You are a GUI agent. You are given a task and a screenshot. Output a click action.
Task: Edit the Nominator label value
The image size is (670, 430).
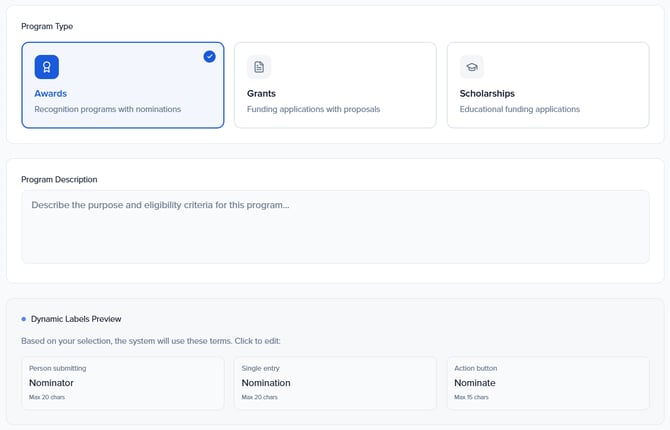click(51, 383)
